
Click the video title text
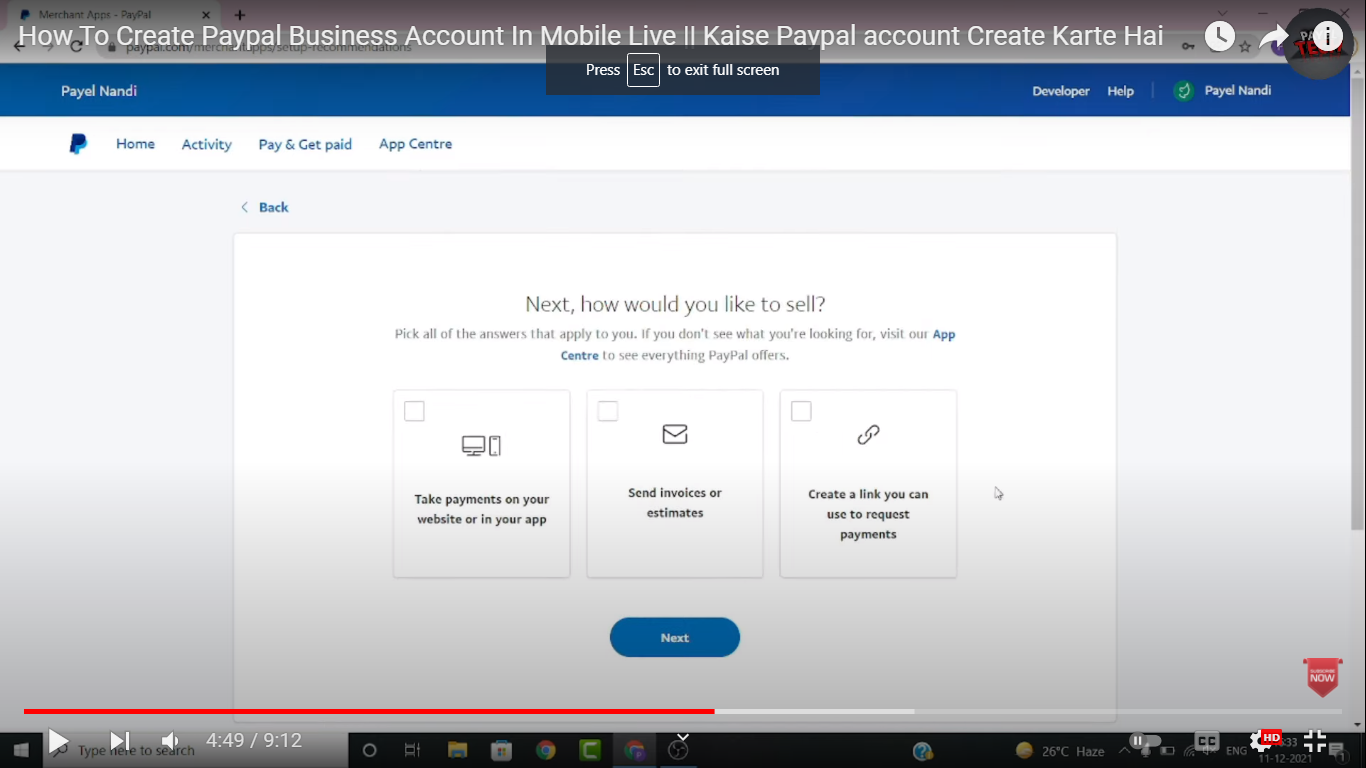pyautogui.click(x=590, y=36)
